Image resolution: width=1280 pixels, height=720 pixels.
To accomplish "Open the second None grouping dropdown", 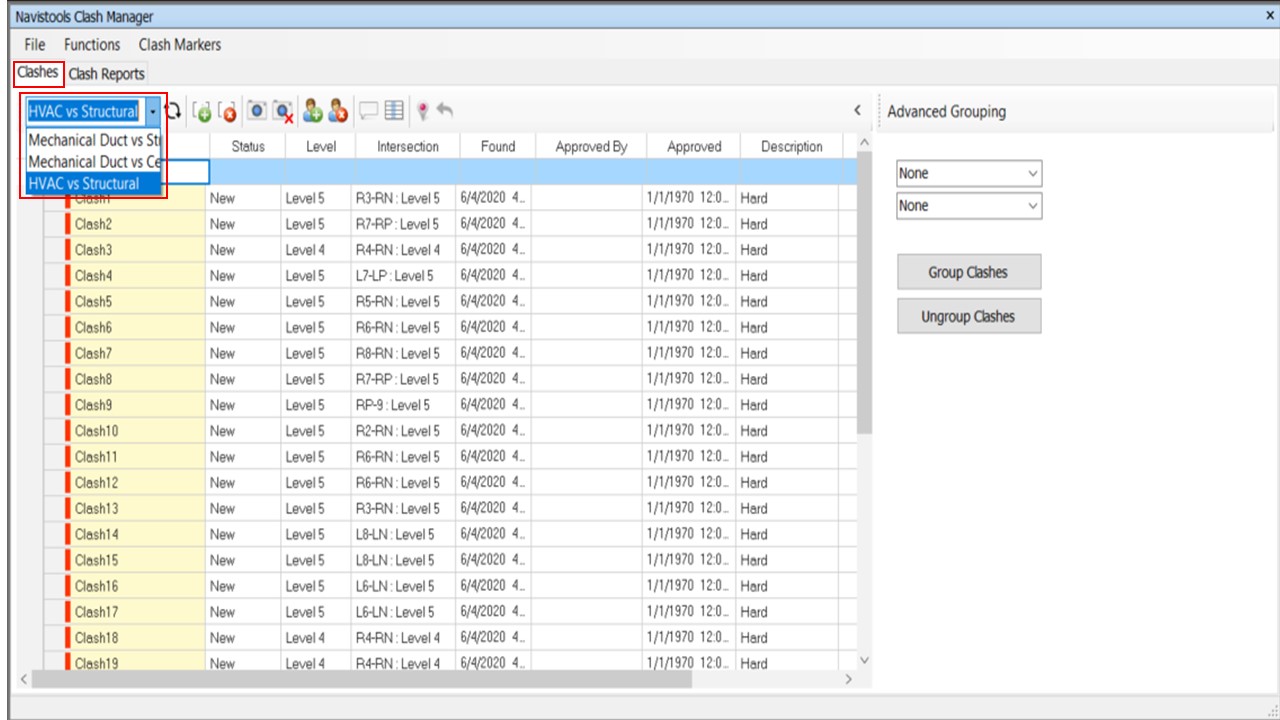I will pos(969,205).
